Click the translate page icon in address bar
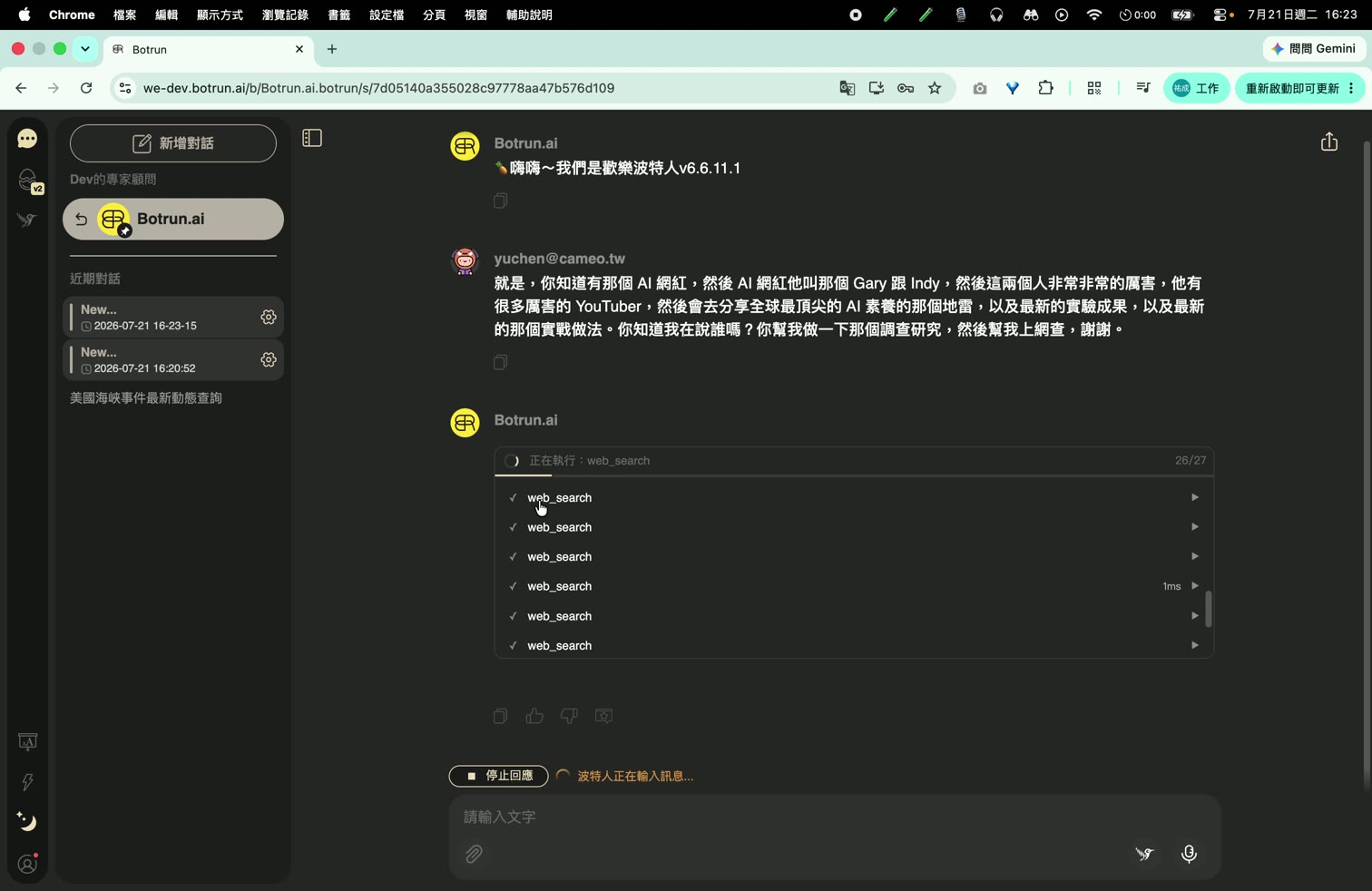The image size is (1372, 891). coord(847,88)
